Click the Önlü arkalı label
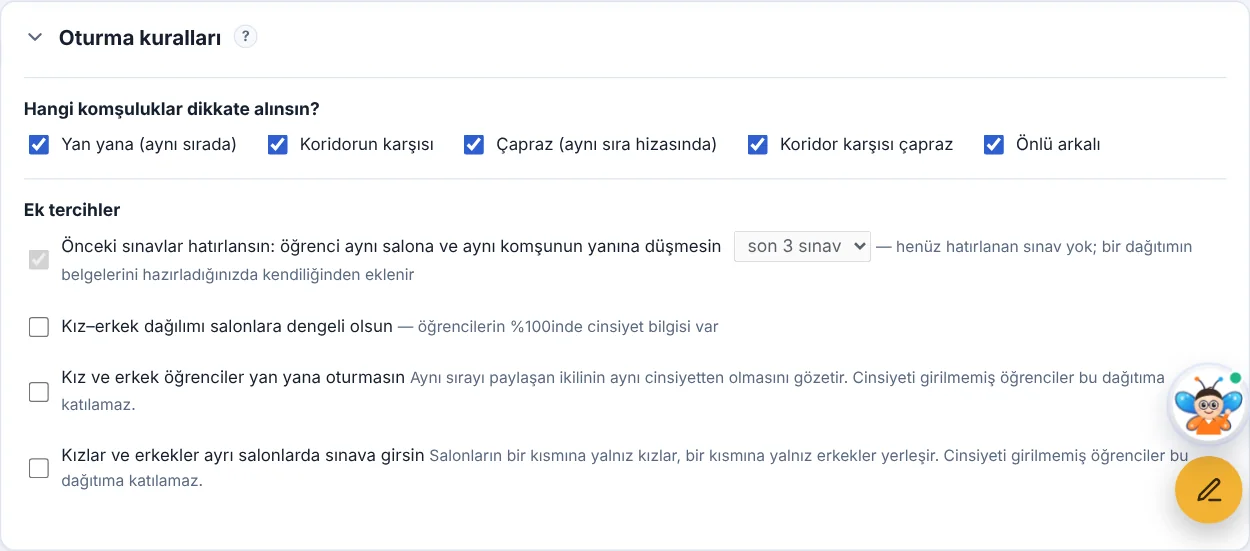 pyautogui.click(x=1058, y=145)
